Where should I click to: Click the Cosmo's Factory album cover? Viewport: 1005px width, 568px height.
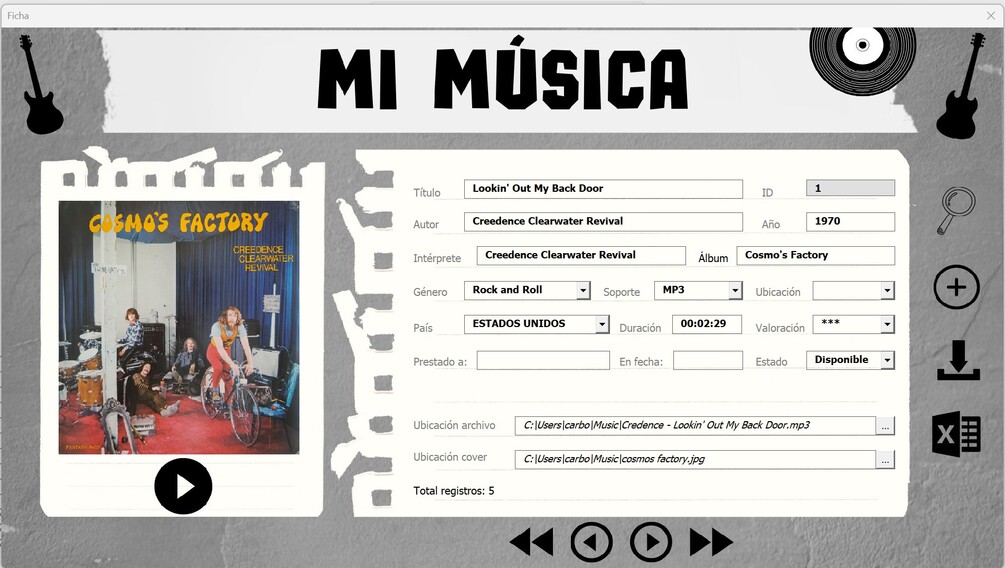tap(179, 328)
